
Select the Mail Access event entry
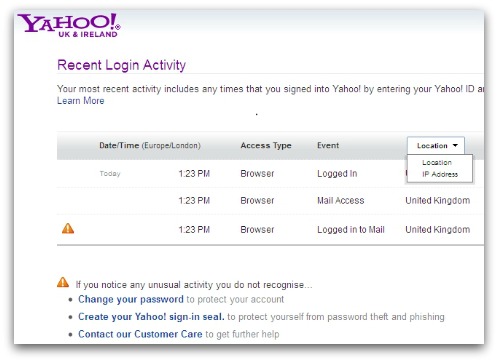341,200
